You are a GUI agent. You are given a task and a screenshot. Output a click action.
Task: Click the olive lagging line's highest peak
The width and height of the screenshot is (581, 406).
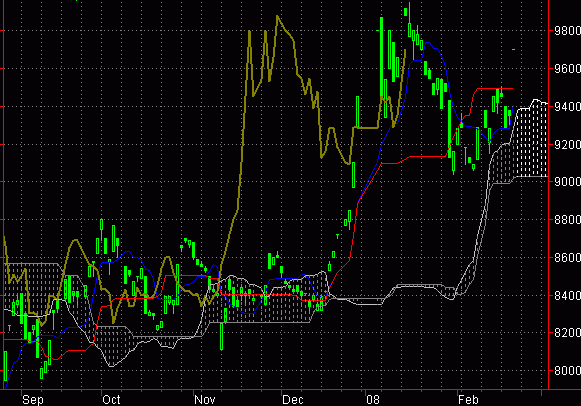point(277,17)
